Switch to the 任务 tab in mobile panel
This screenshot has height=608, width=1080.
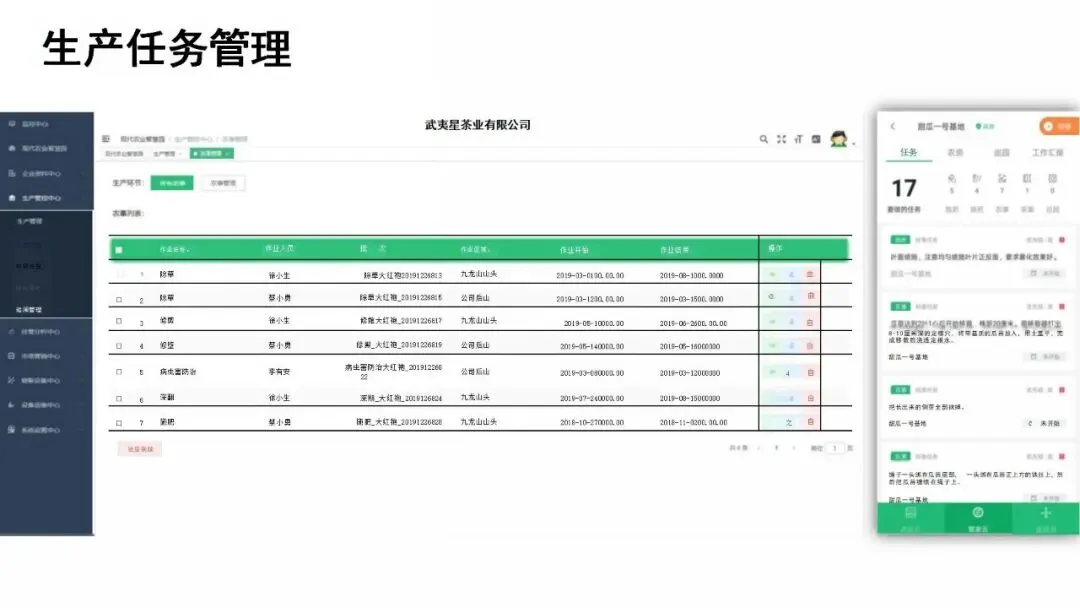tap(908, 152)
